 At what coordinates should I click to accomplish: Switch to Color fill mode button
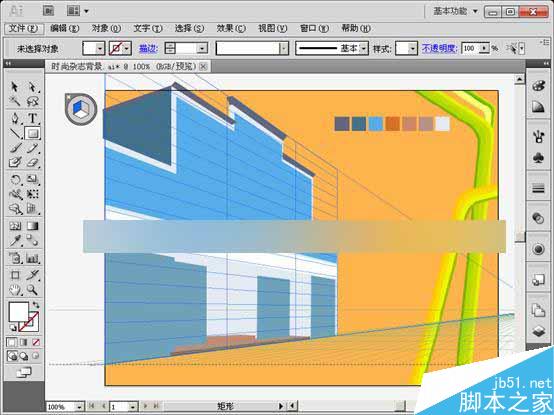[x=12, y=342]
